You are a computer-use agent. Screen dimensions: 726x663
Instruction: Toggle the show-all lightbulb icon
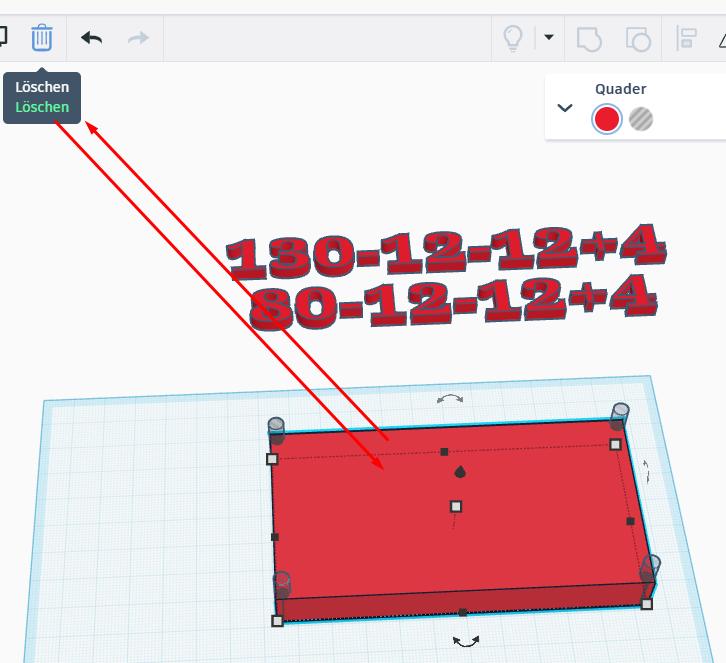[x=513, y=38]
